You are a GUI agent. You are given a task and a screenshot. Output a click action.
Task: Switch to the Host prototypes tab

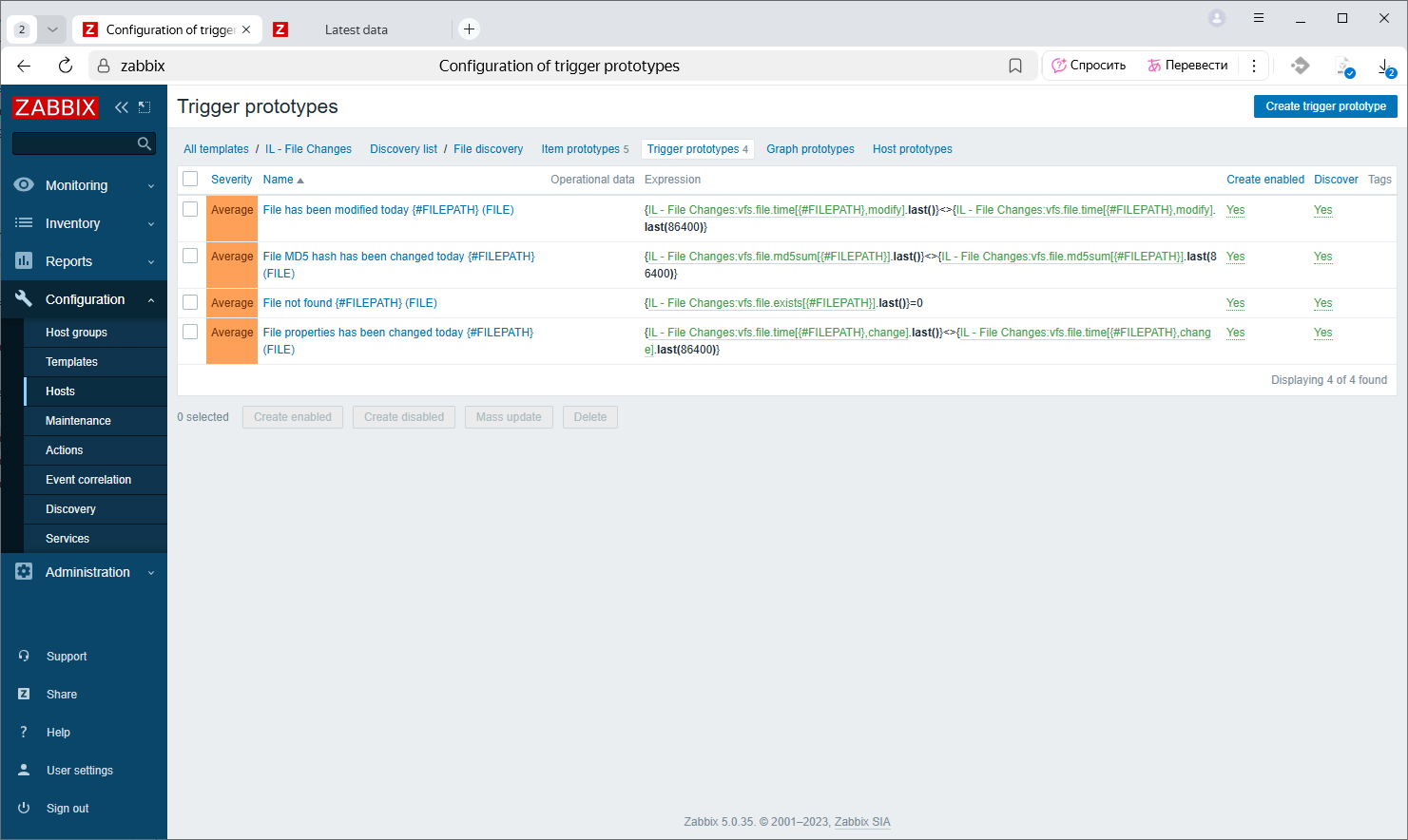912,149
